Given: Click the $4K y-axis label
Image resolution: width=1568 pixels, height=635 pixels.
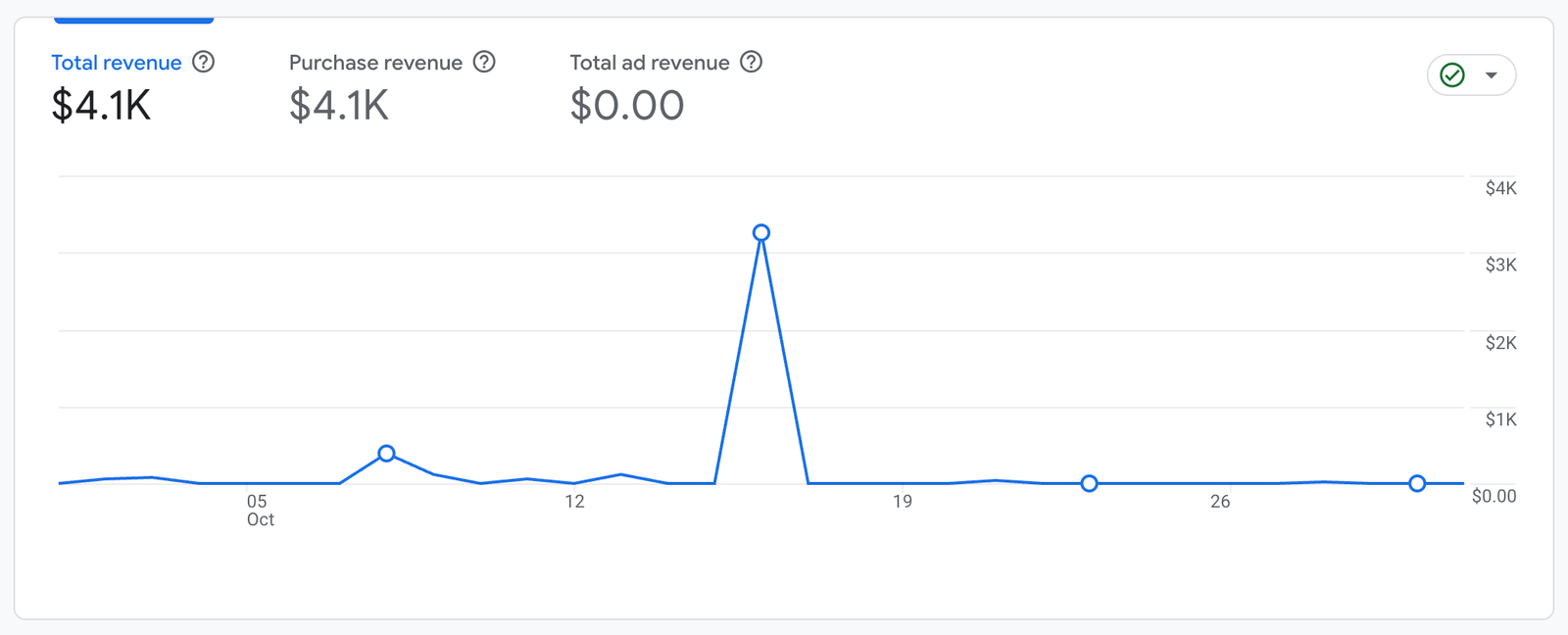Looking at the screenshot, I should pos(1500,188).
